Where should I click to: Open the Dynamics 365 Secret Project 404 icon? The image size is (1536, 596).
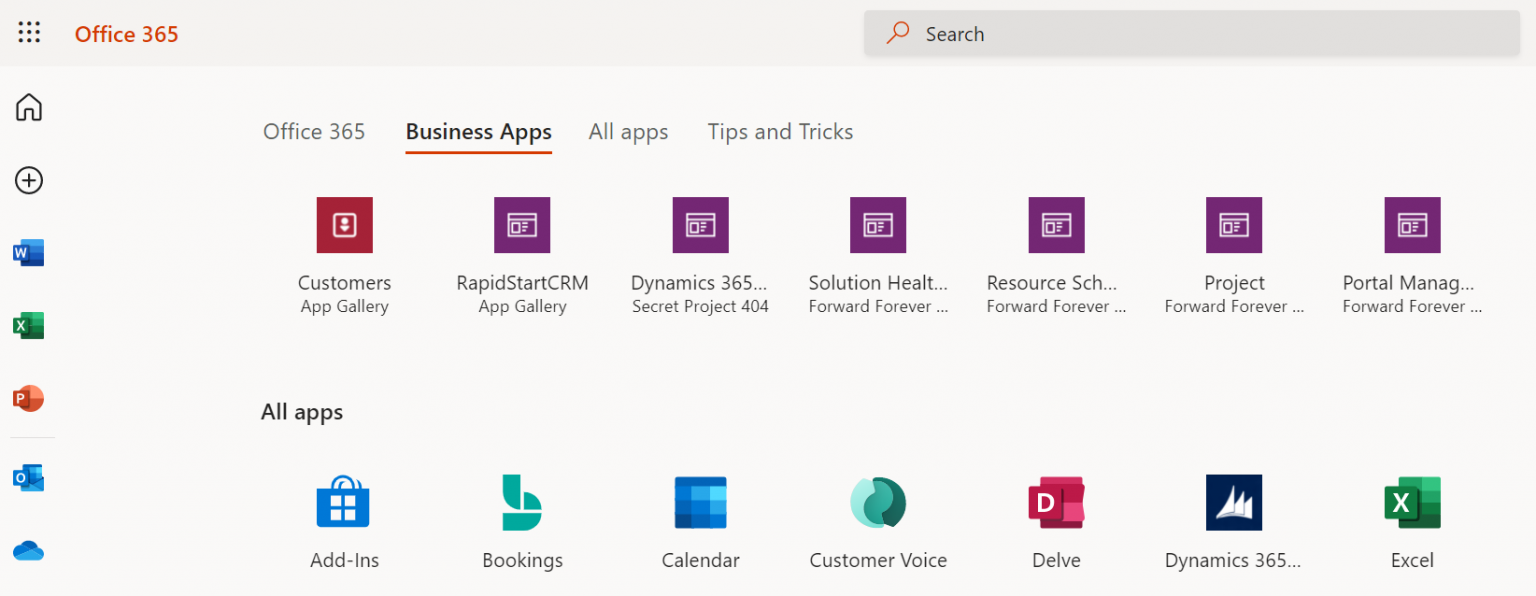pos(700,225)
